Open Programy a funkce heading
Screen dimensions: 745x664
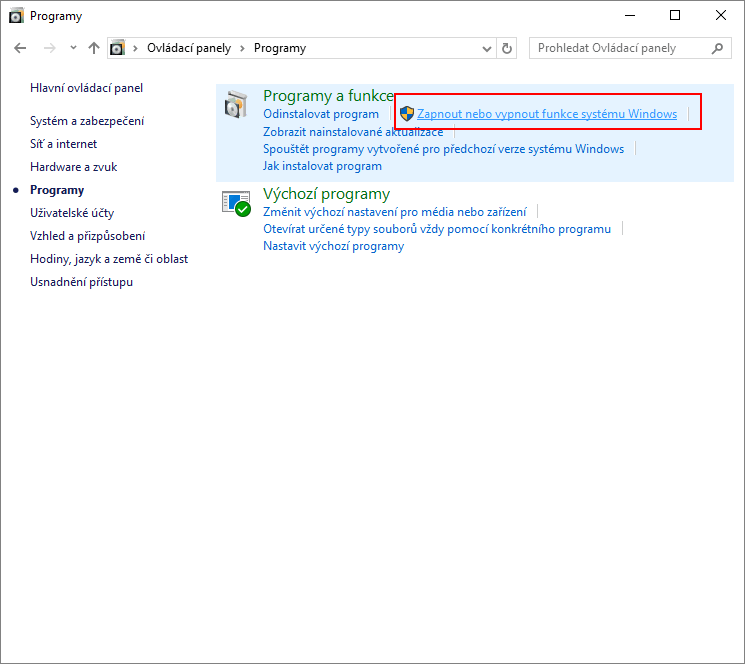click(328, 95)
